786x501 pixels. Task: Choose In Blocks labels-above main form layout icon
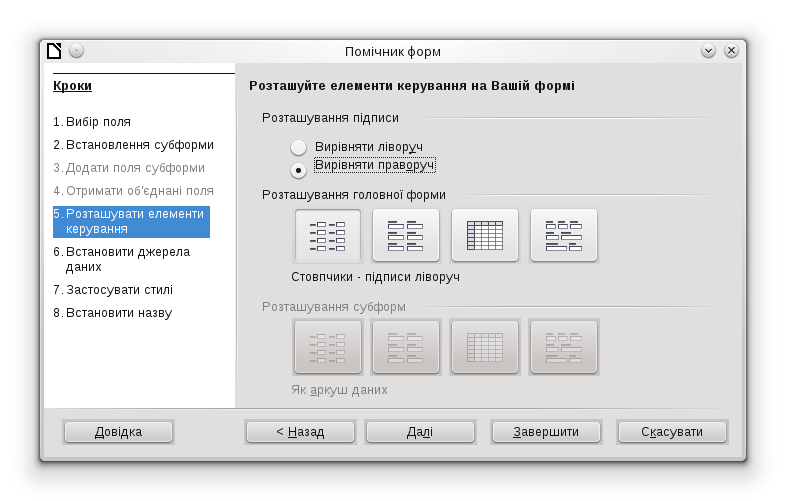(564, 235)
